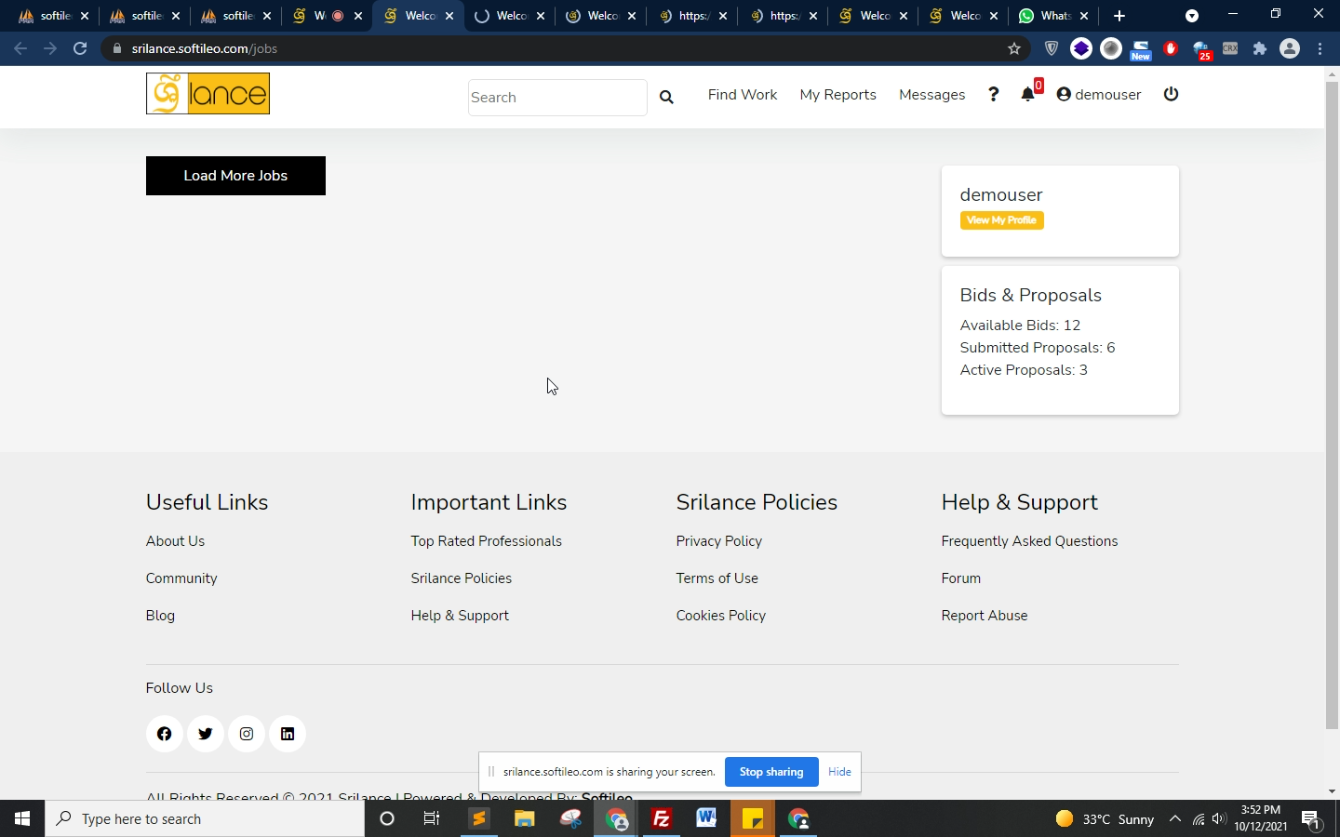Click the Load More Jobs button
Image resolution: width=1340 pixels, height=837 pixels.
pyautogui.click(x=236, y=176)
